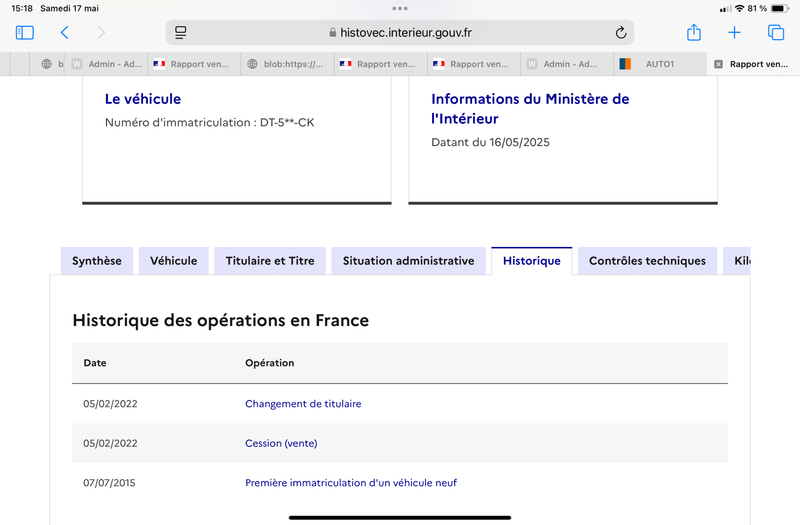Viewport: 800px width, 525px height.
Task: Close the active Rapport ven... tab
Action: point(718,64)
